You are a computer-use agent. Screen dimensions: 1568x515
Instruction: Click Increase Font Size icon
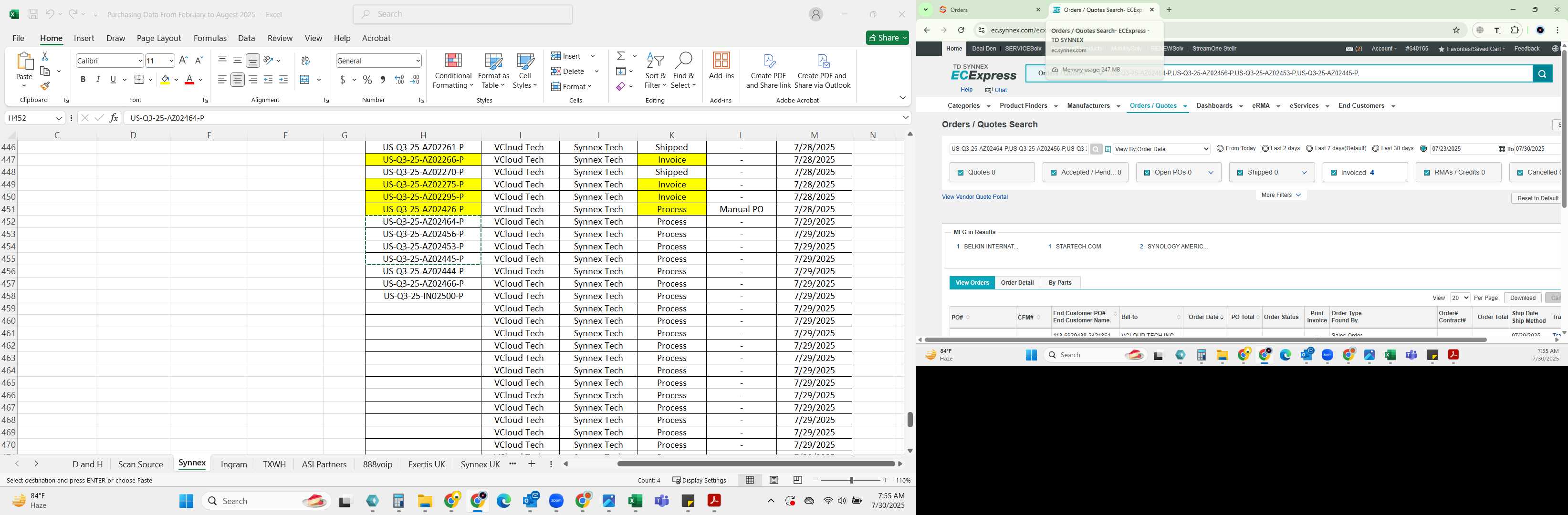click(x=183, y=60)
